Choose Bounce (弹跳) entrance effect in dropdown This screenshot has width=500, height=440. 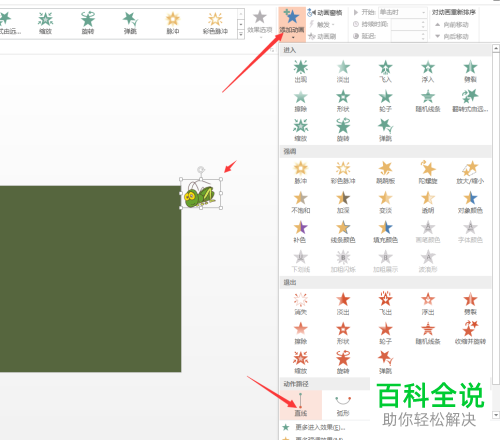385,130
